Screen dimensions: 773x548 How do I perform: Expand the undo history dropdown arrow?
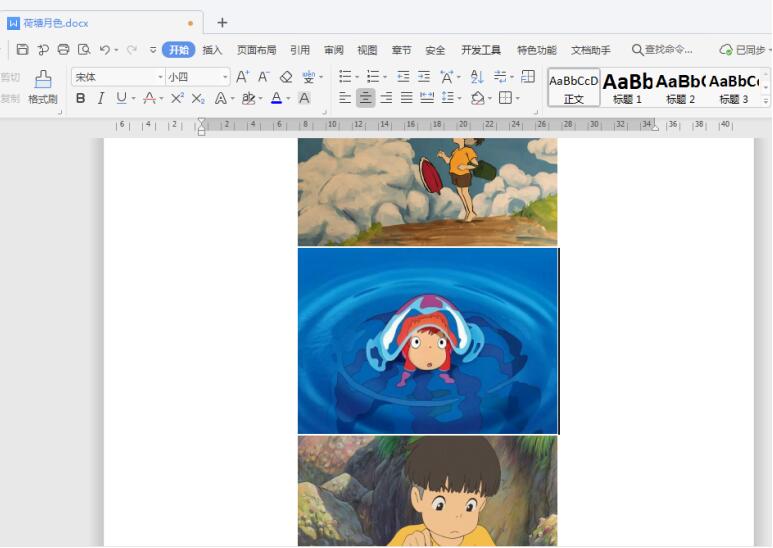(116, 50)
